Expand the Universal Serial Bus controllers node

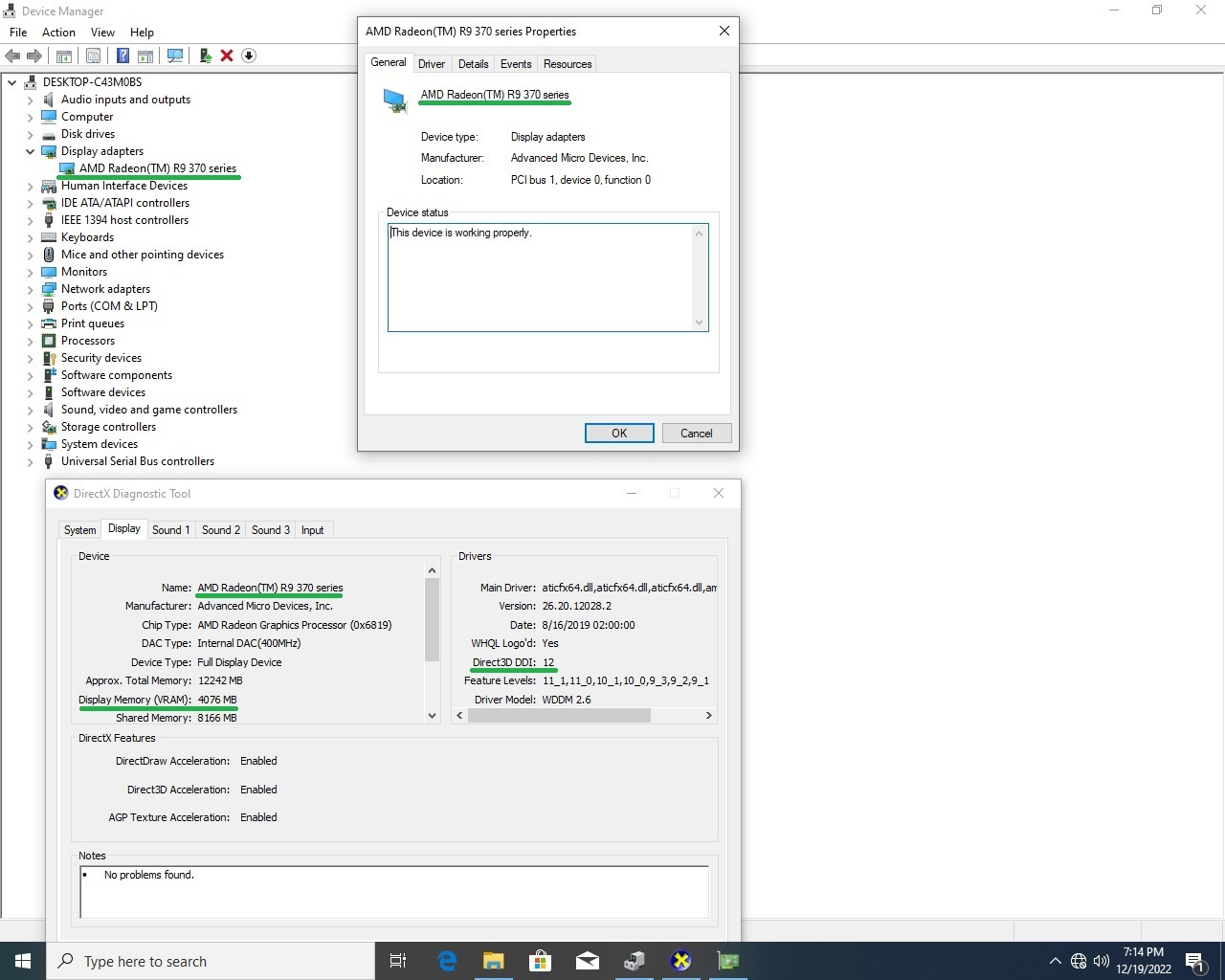coord(30,461)
